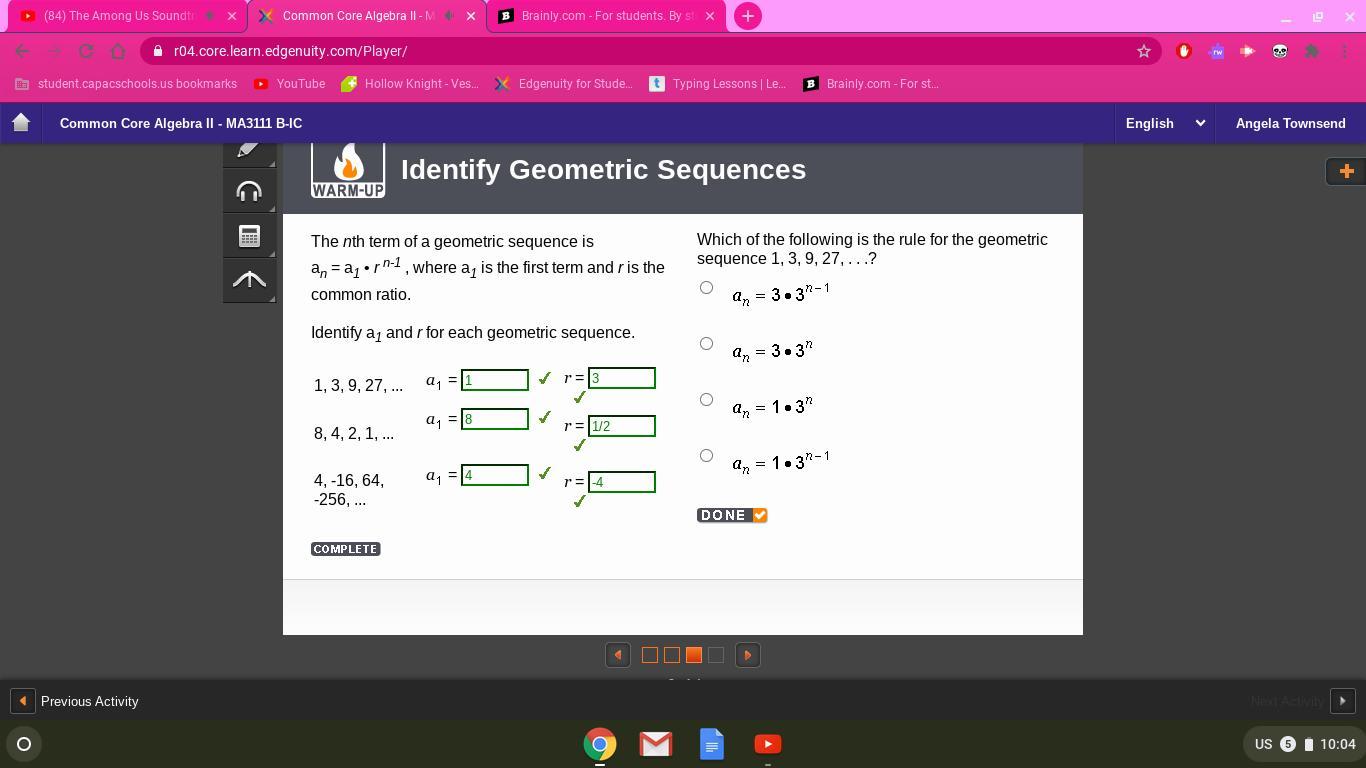Viewport: 1366px width, 768px height.
Task: Switch to the Common Core Algebra II tab
Action: (x=366, y=16)
